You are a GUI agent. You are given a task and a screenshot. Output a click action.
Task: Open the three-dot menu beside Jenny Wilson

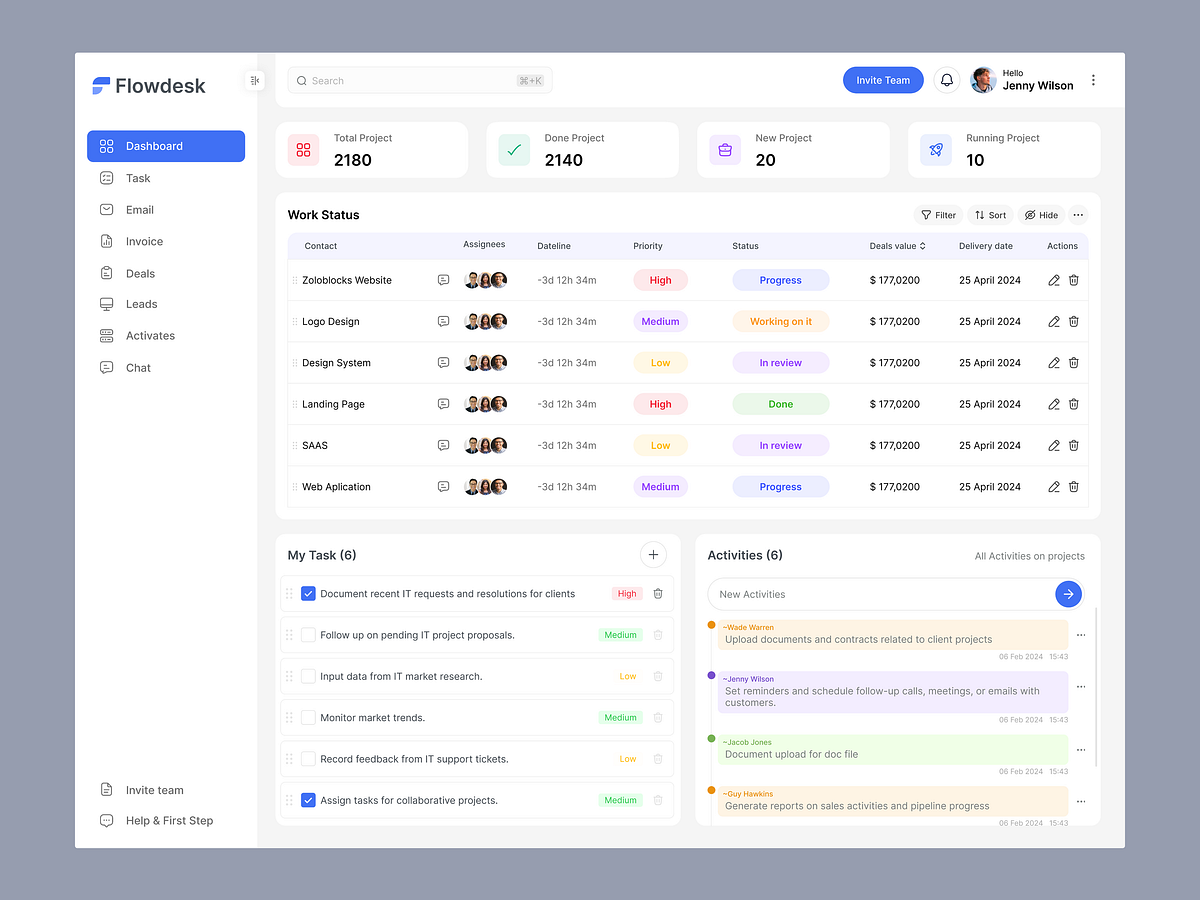[1093, 80]
